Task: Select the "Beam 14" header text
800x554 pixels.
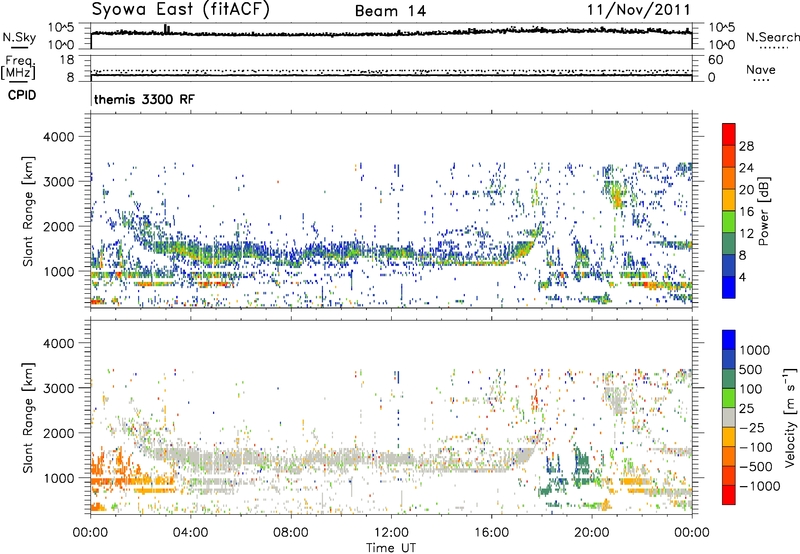Action: (391, 11)
